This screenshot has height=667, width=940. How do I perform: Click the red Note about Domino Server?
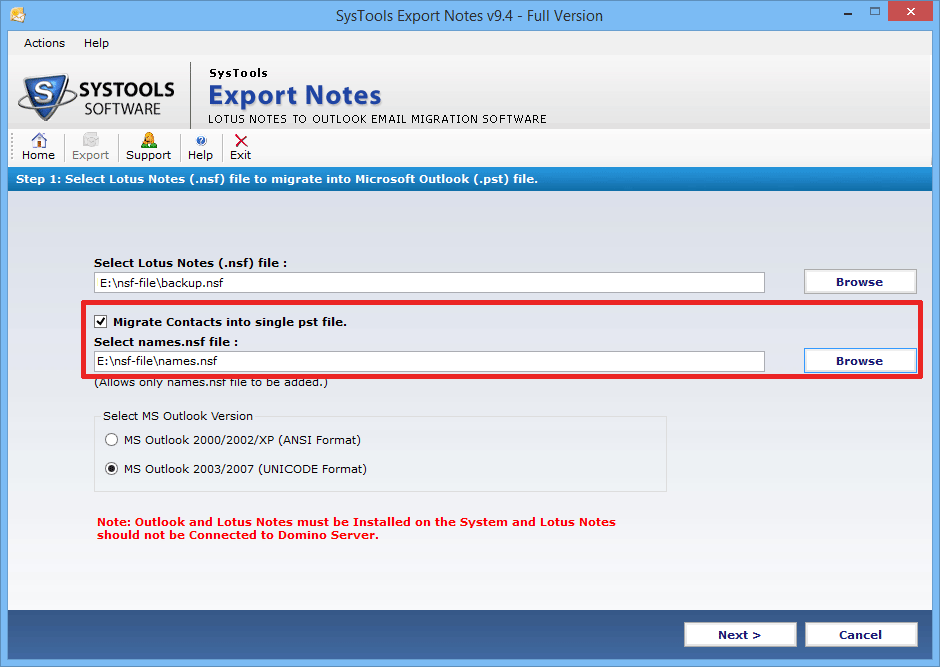coord(356,529)
